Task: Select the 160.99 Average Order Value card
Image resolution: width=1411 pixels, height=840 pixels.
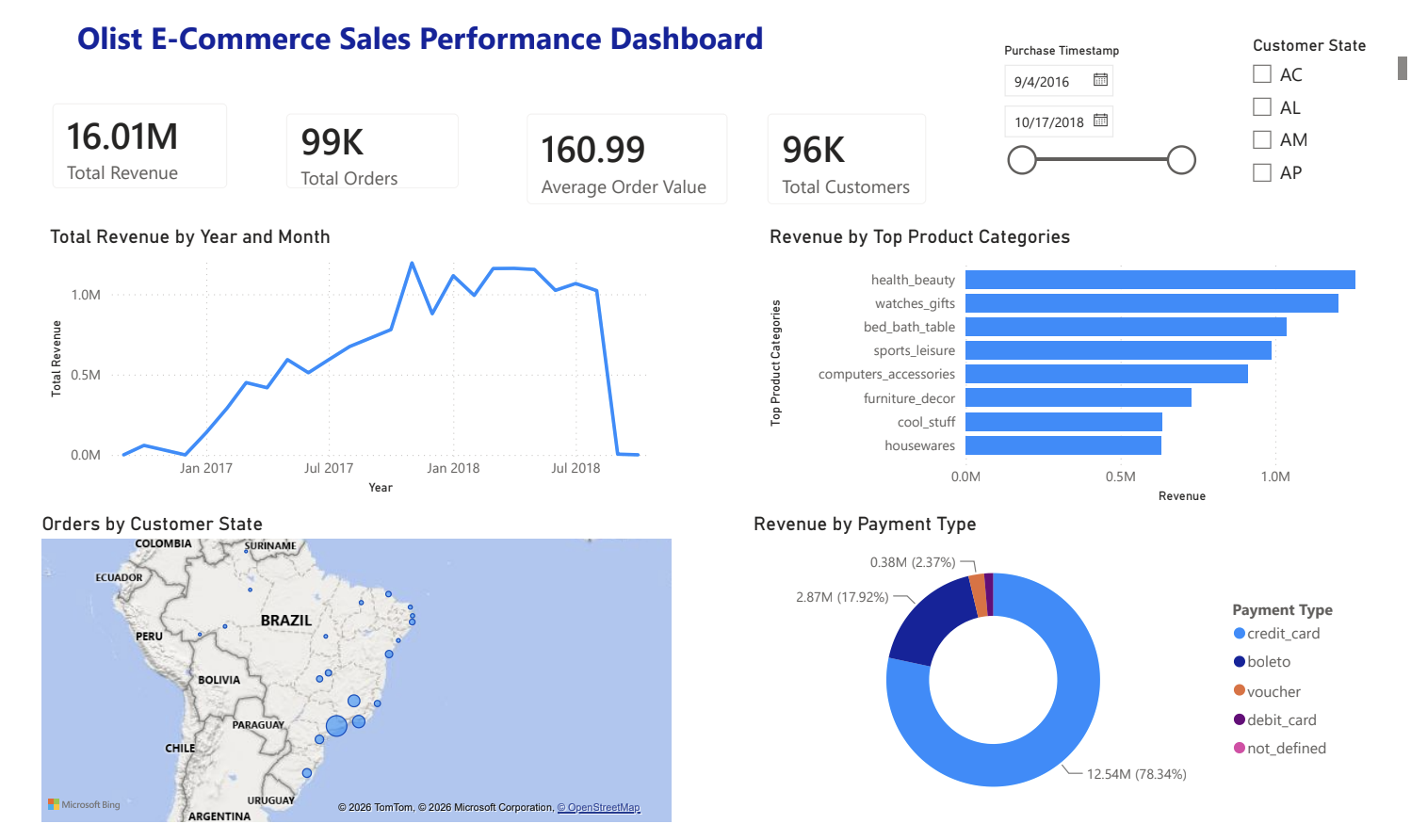Action: tap(626, 159)
